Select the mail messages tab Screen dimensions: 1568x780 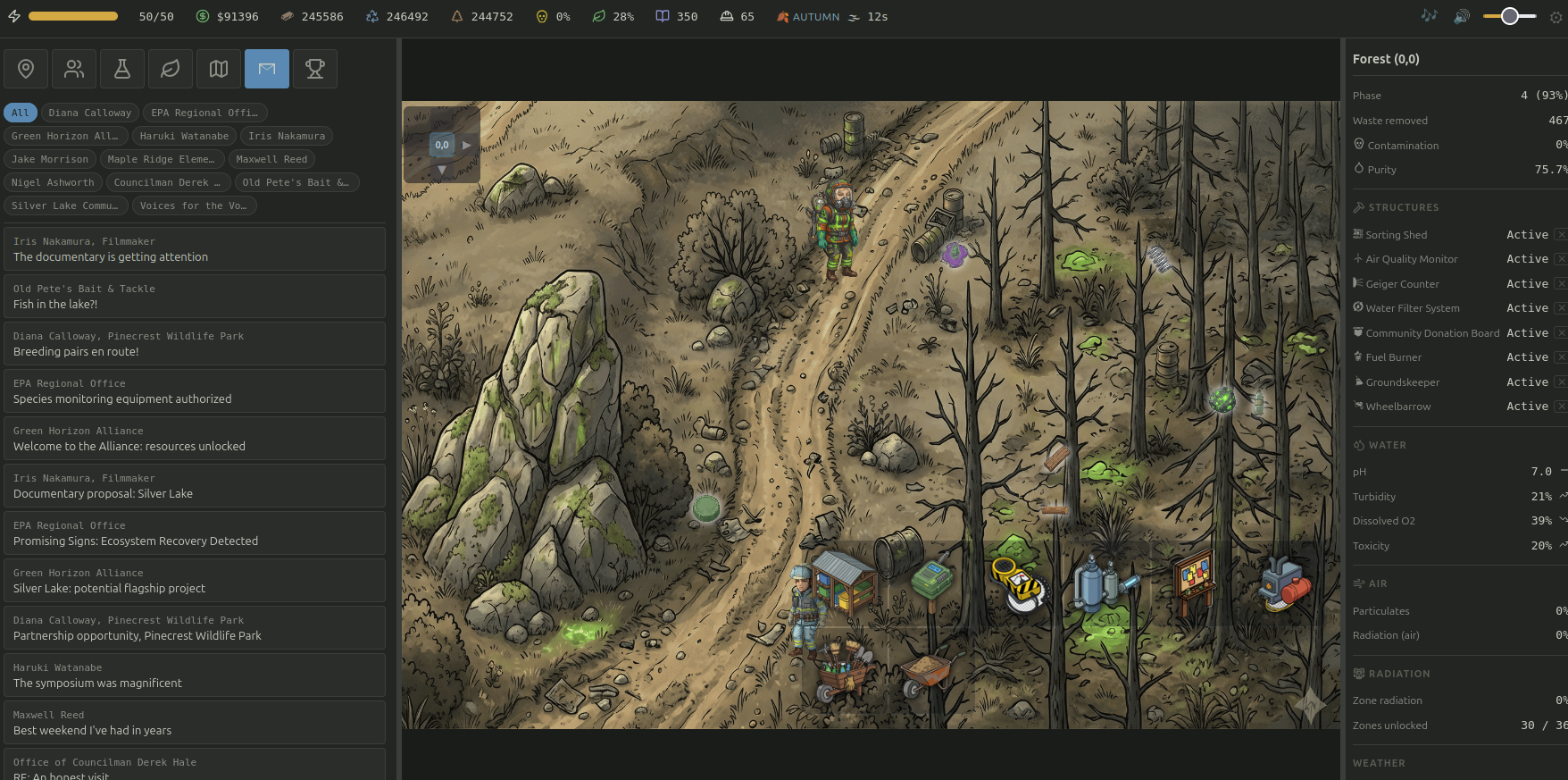(267, 69)
